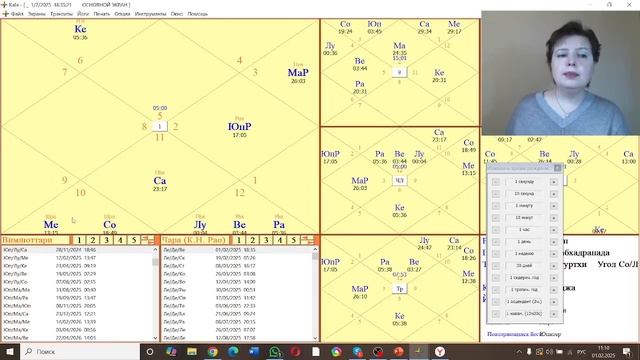The width and height of the screenshot is (640, 360).
Task: Select Vimshottari dasha level 4
Action: click(120, 240)
